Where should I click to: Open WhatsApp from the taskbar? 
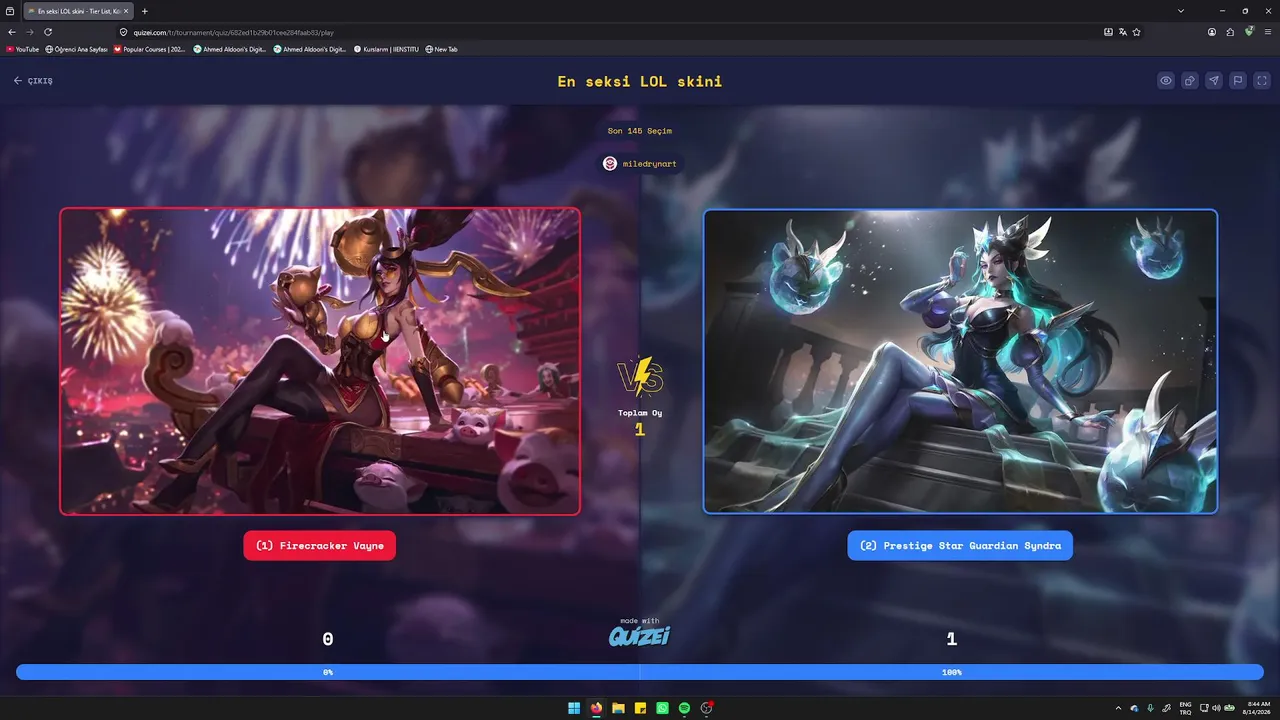662,708
